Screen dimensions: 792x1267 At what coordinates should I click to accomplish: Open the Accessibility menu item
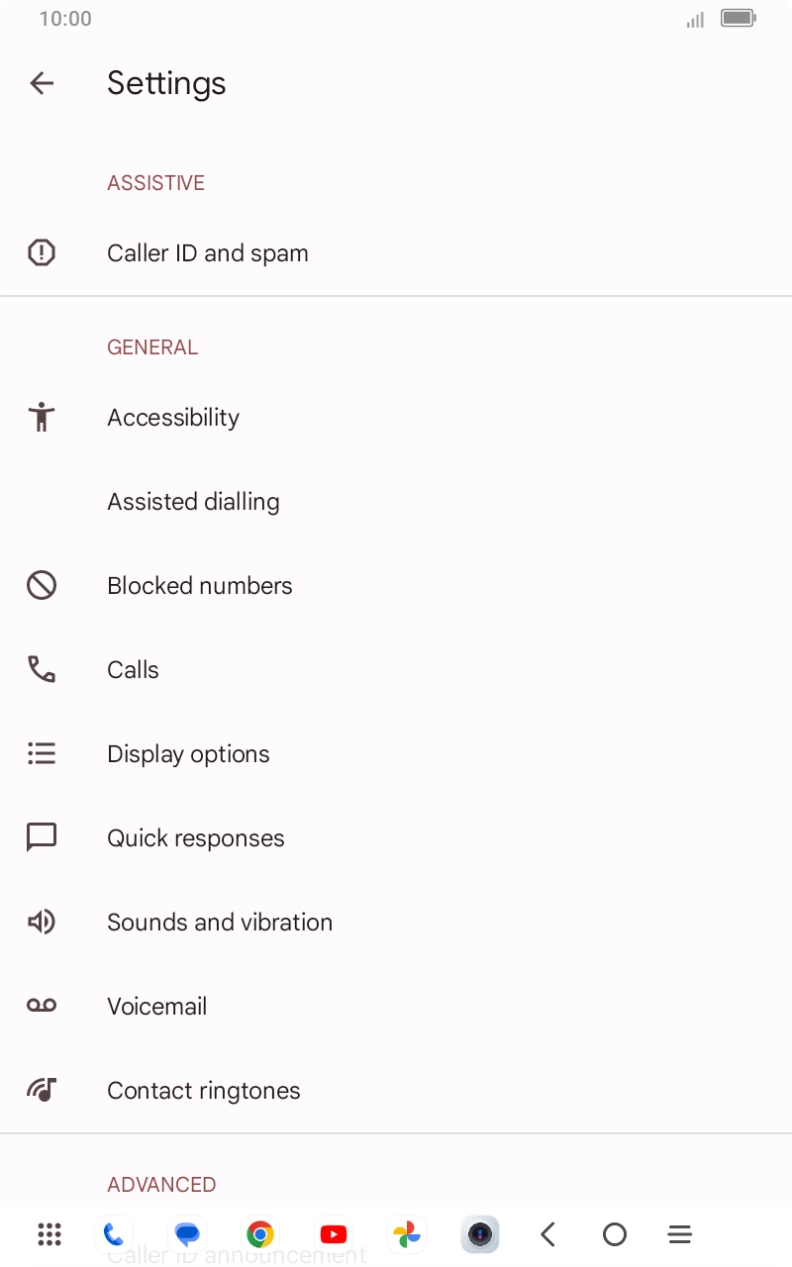tap(173, 417)
